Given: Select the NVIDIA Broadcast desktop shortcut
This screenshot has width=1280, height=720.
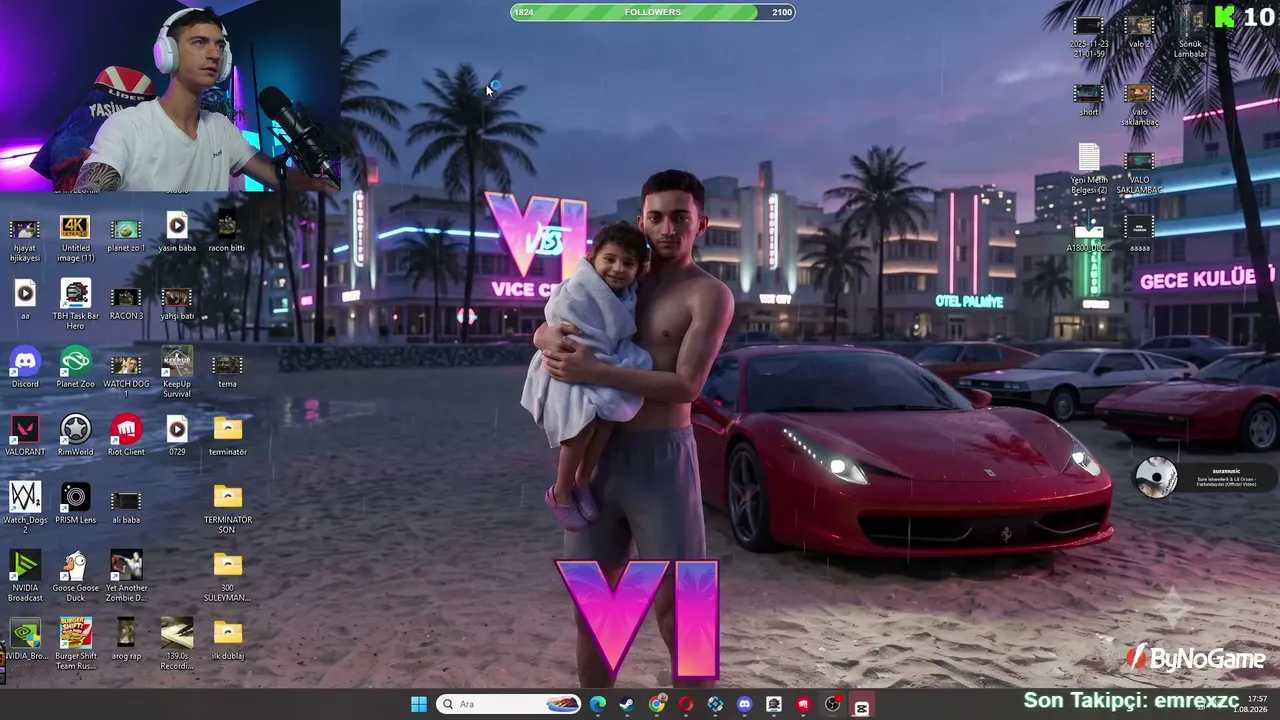Looking at the screenshot, I should click(25, 576).
